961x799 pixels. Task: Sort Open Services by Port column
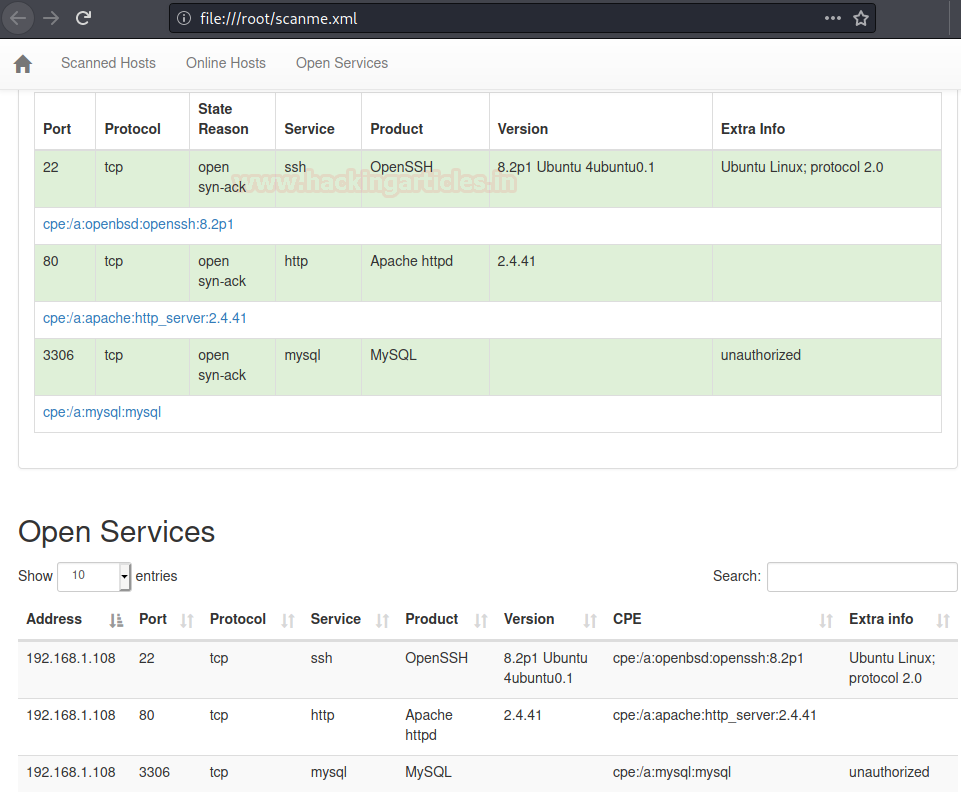point(166,619)
